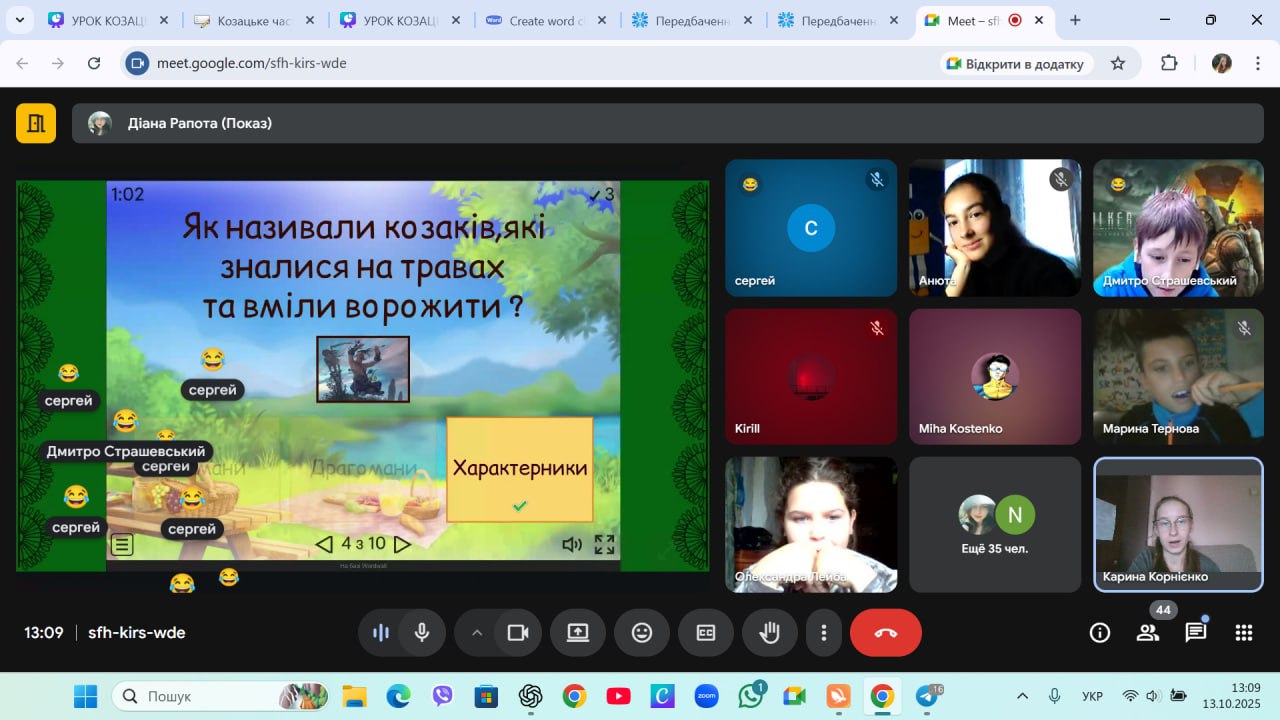Go to next quiz question arrow
This screenshot has height=720, width=1280.
[402, 545]
